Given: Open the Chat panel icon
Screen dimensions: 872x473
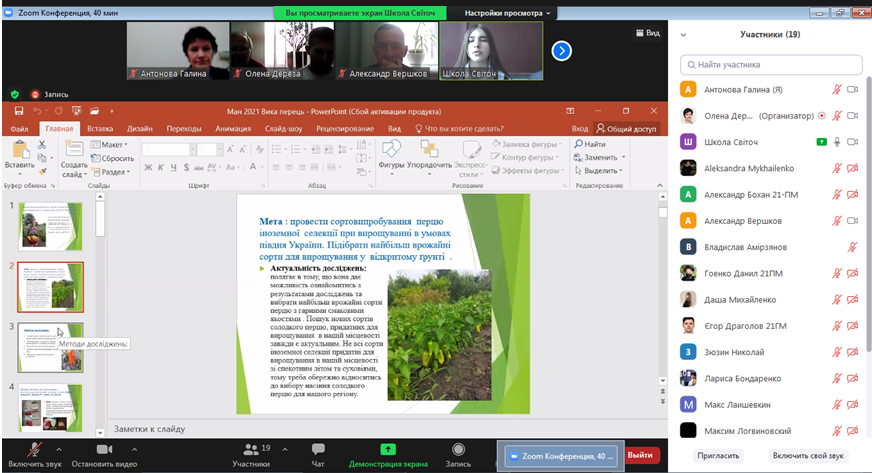Looking at the screenshot, I should (x=318, y=449).
